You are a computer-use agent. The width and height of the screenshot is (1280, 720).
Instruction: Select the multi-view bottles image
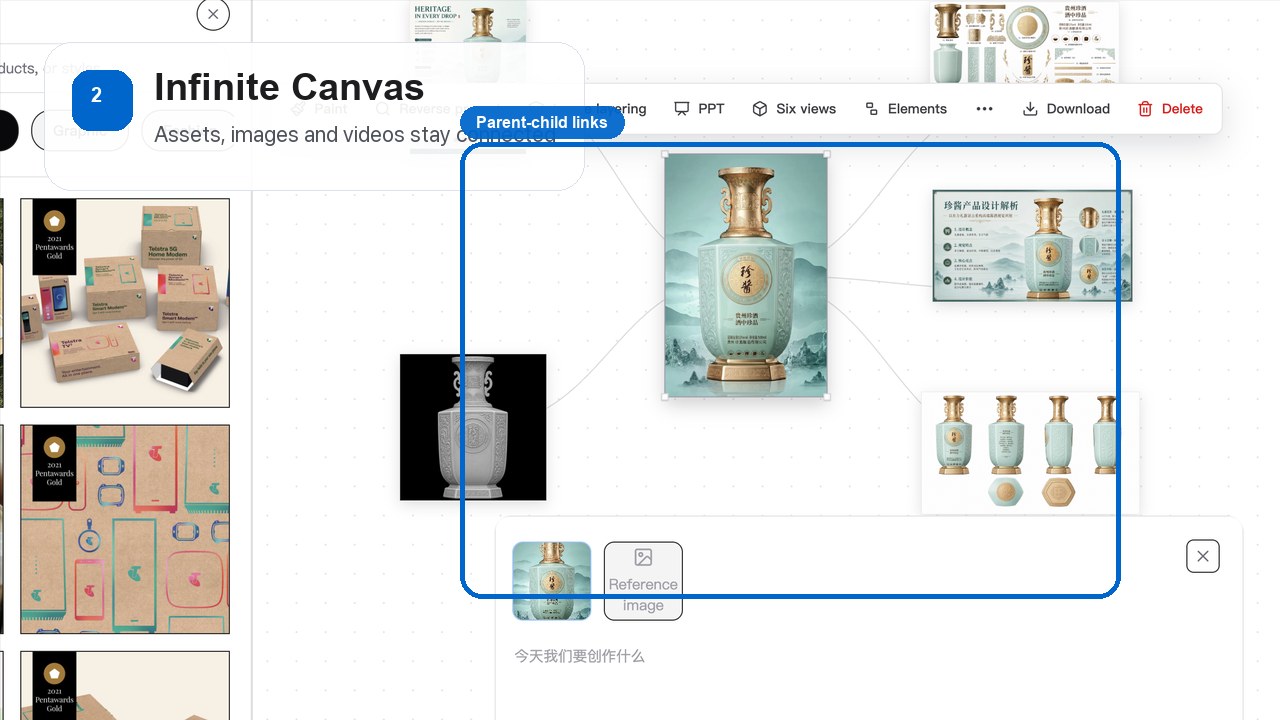tap(1030, 452)
